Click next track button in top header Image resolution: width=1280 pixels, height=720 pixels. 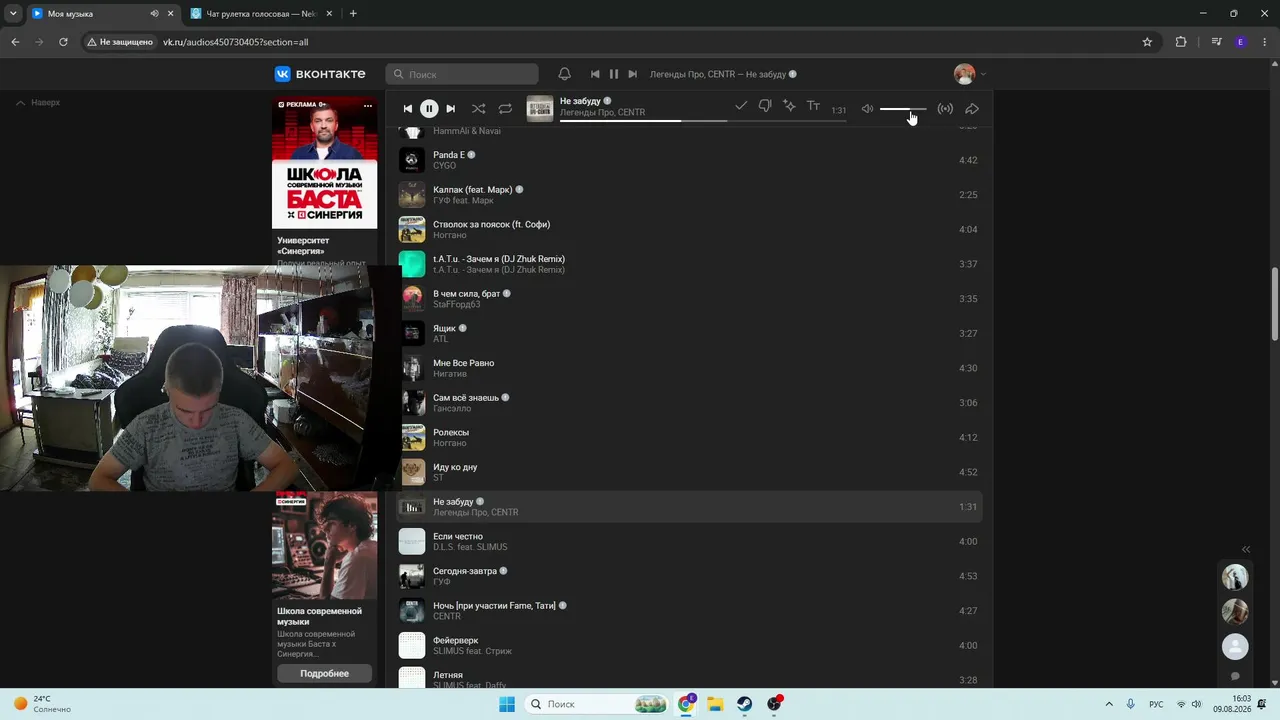pyautogui.click(x=632, y=74)
